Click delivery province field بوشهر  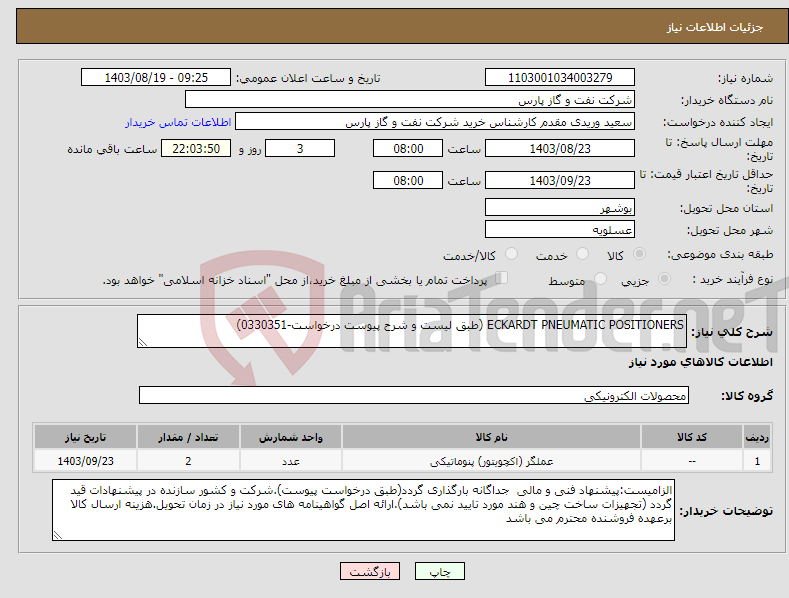(x=560, y=207)
